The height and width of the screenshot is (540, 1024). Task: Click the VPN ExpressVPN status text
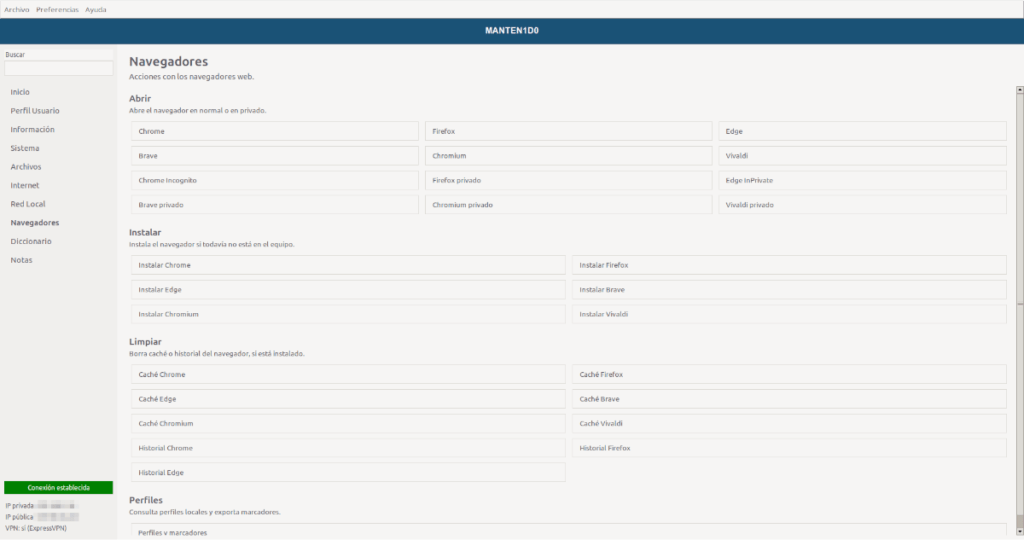point(36,528)
